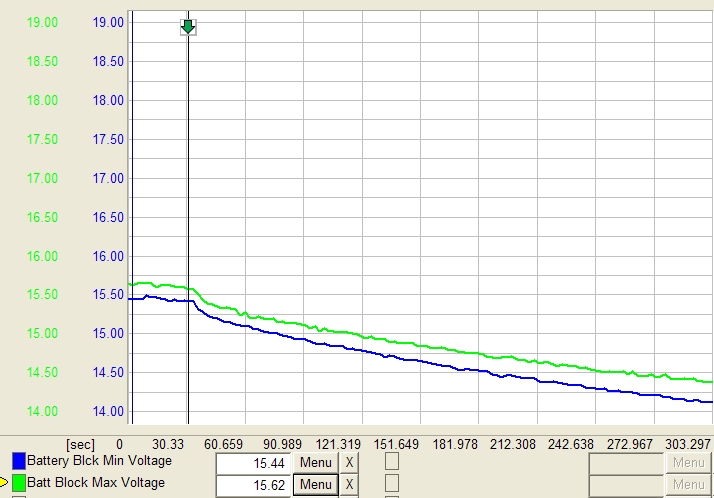714x498 pixels.
Task: Click the 121.319 time axis label
Action: click(x=338, y=444)
